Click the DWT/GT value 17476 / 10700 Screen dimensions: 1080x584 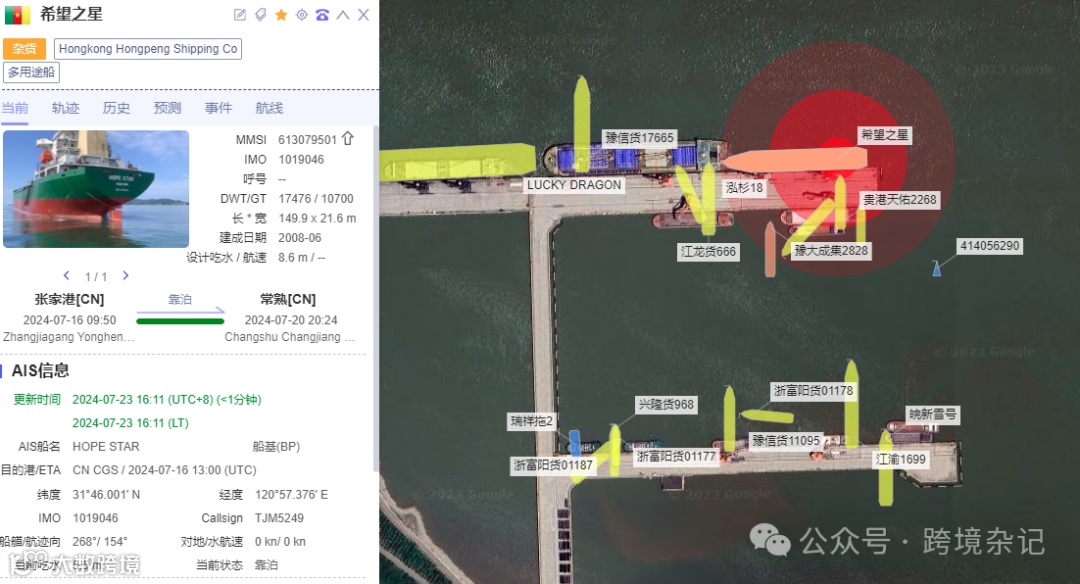click(315, 198)
